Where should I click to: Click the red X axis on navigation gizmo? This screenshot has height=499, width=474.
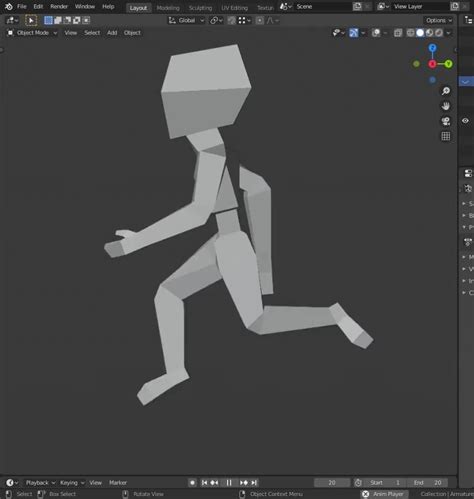tap(432, 64)
